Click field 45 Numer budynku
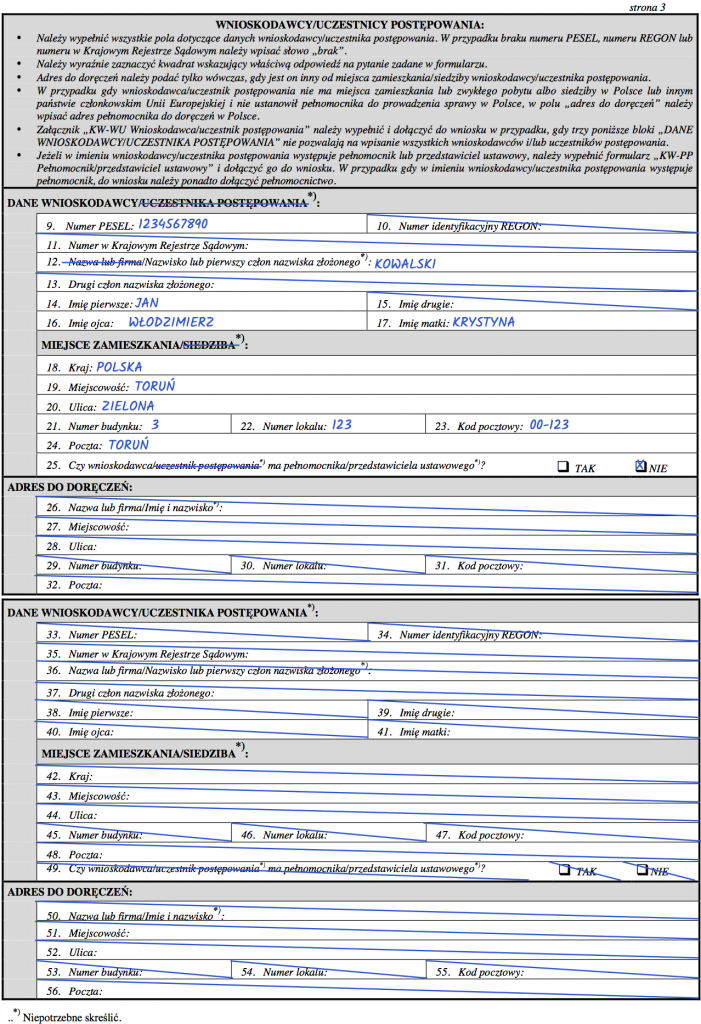The image size is (701, 1024). coord(134,833)
